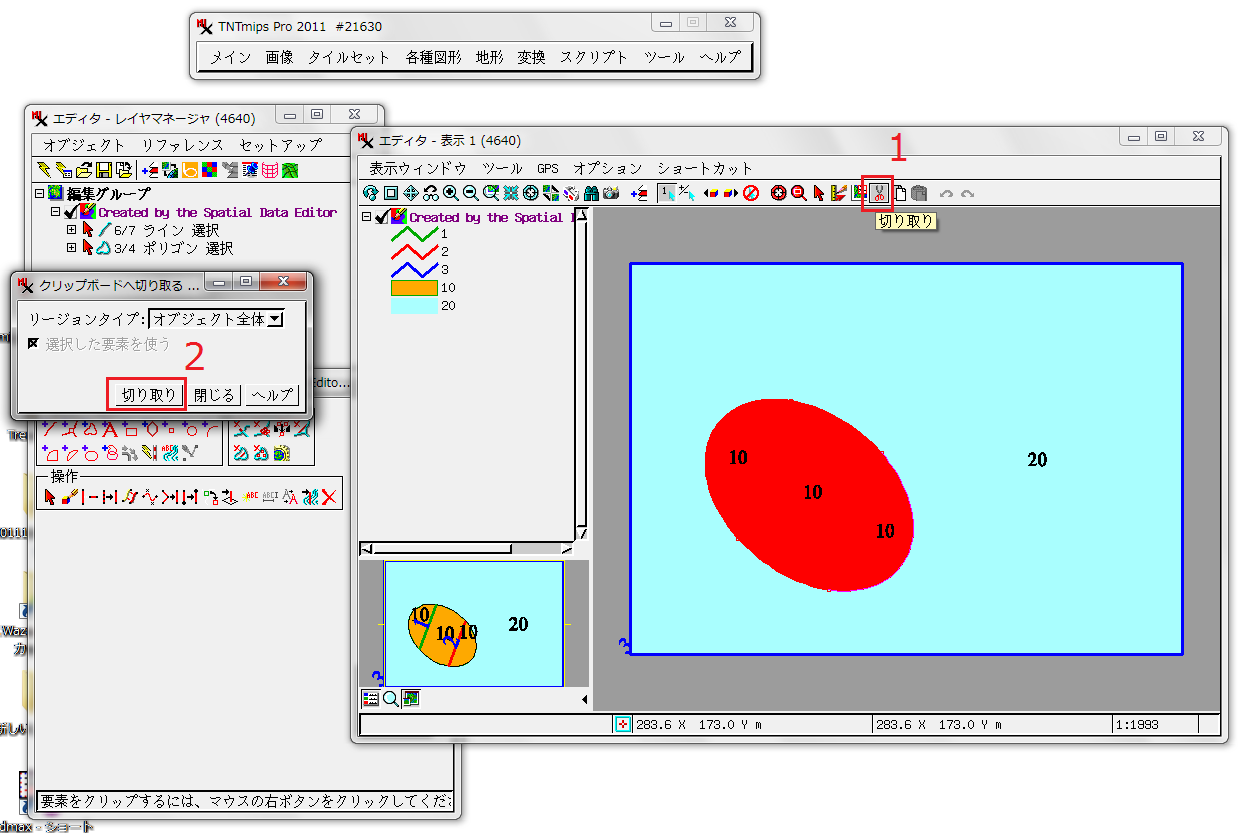Click the pink grid icon in Layer Manager toolbar
Image resolution: width=1240 pixels, height=833 pixels.
[x=270, y=170]
